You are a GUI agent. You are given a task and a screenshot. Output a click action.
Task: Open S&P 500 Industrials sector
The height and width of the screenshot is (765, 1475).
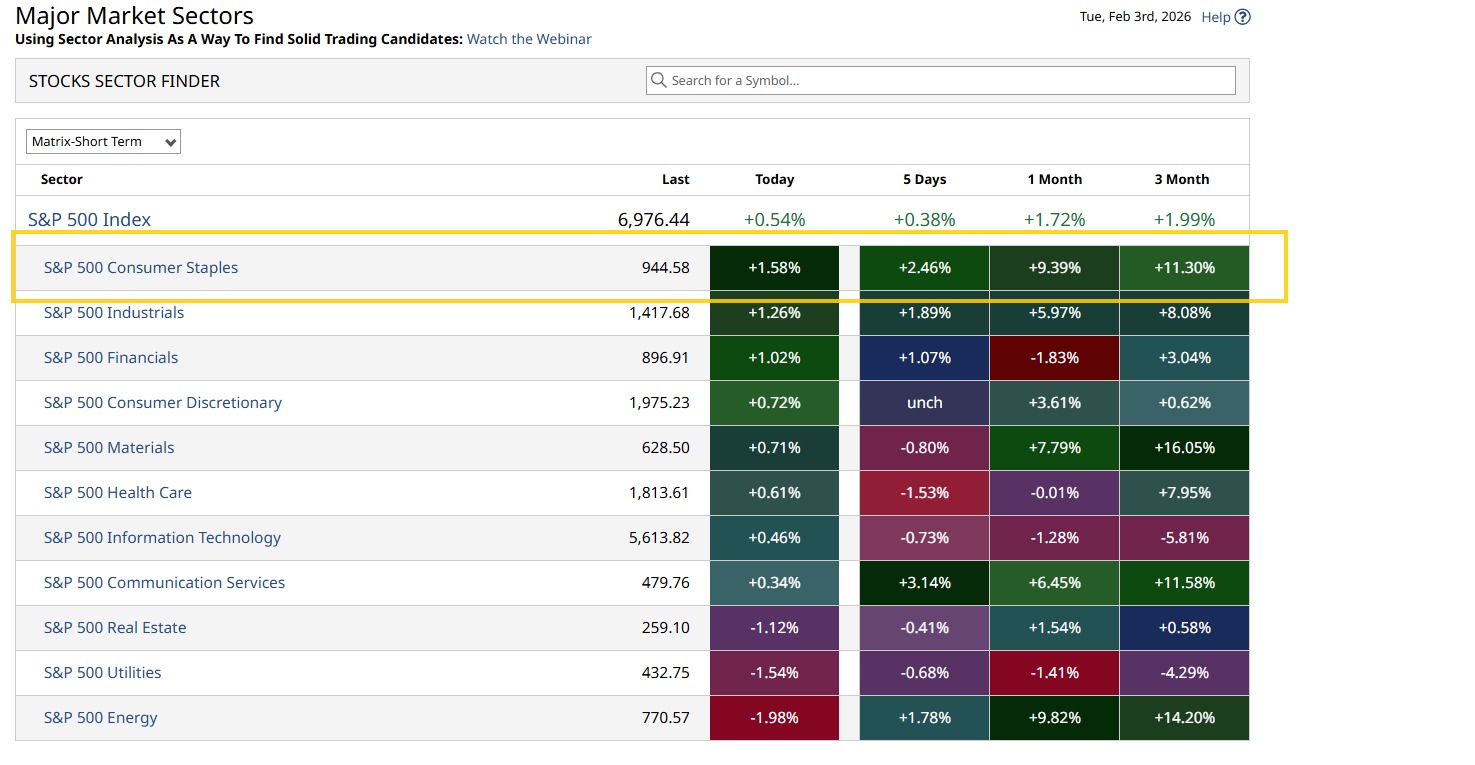point(114,313)
